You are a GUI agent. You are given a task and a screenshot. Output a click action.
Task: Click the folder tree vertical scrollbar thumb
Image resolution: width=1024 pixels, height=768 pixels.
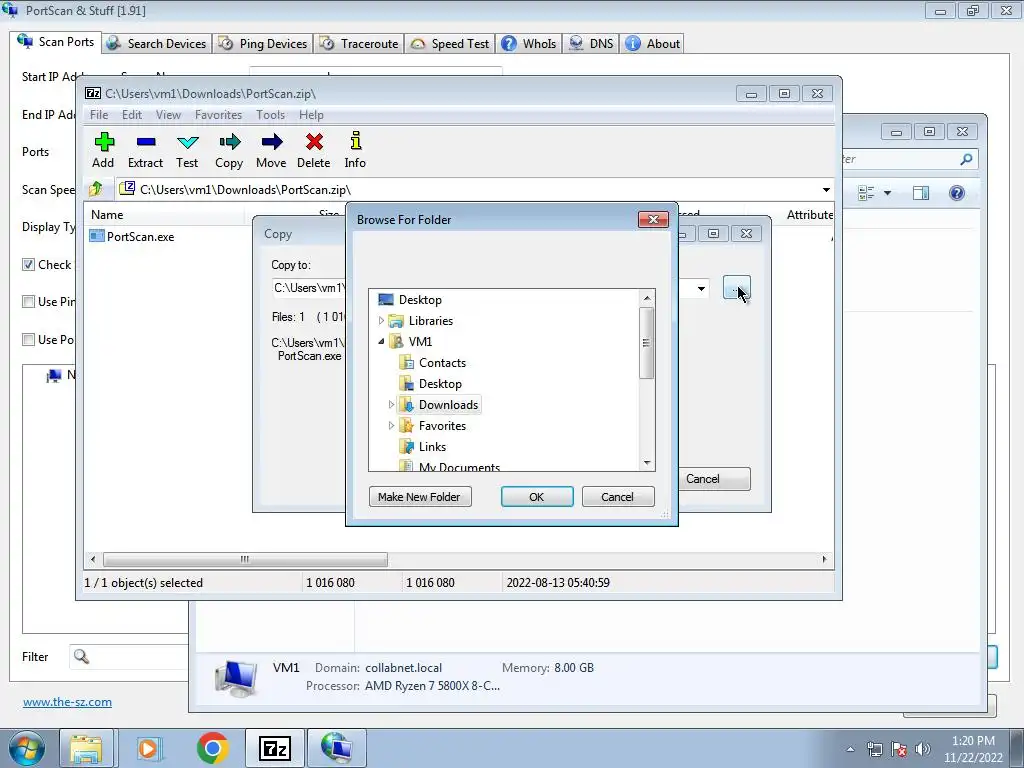[646, 343]
